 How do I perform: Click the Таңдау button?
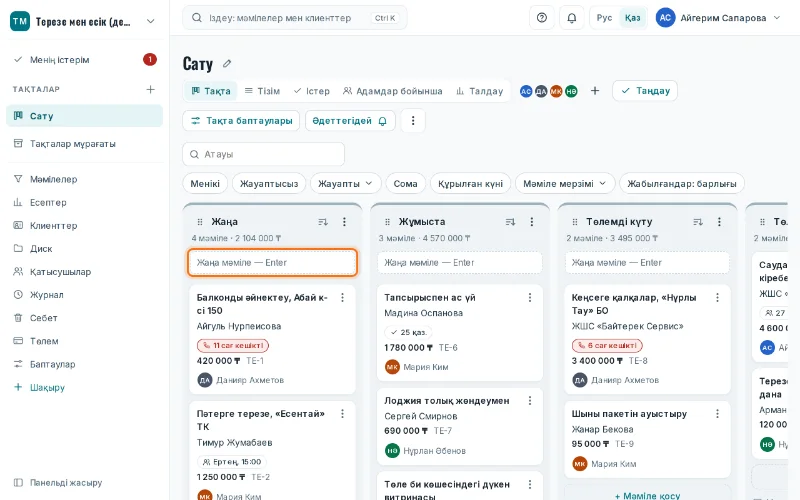pos(645,91)
